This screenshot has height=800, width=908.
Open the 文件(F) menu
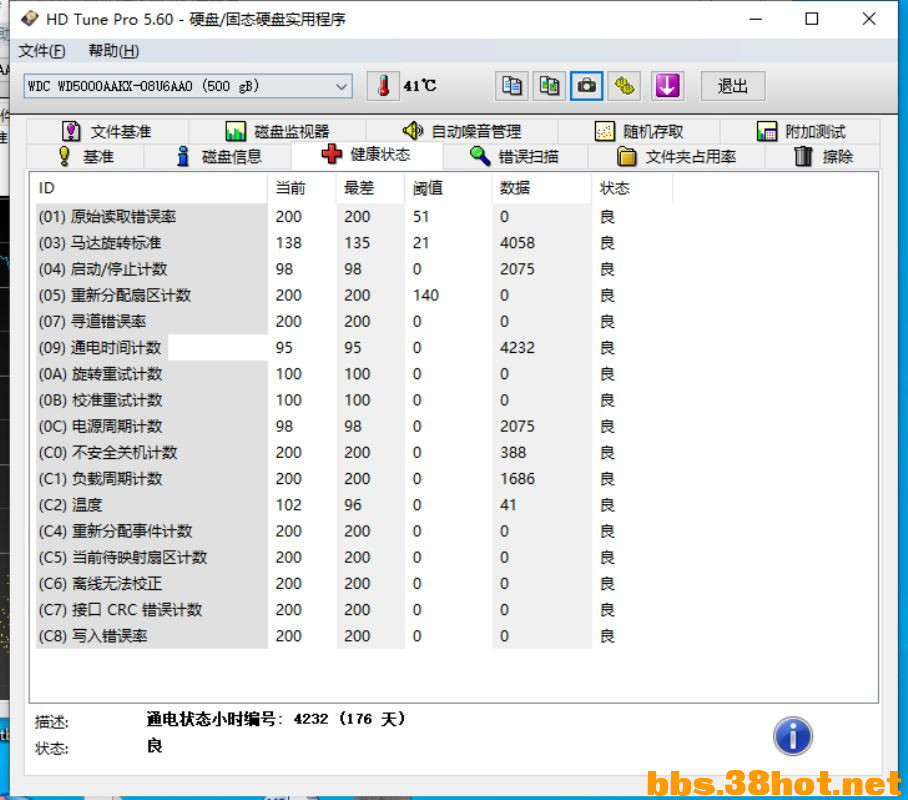pyautogui.click(x=42, y=51)
